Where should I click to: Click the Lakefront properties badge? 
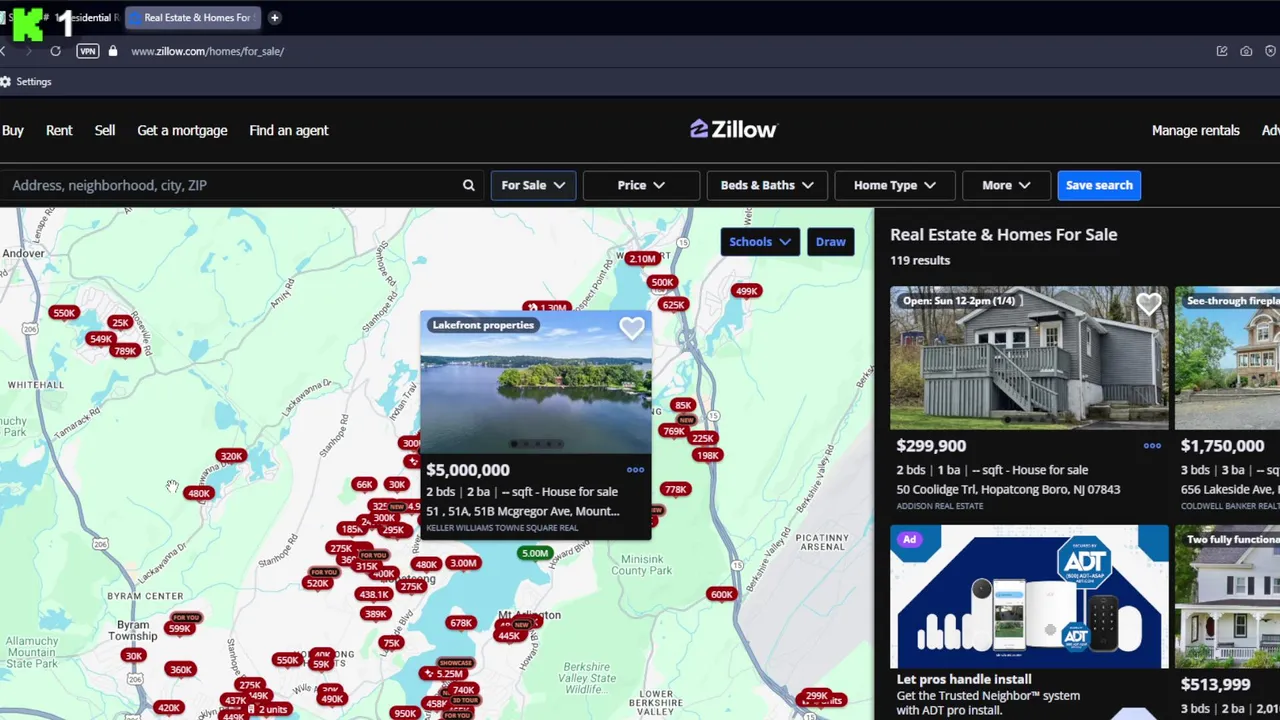pos(483,325)
